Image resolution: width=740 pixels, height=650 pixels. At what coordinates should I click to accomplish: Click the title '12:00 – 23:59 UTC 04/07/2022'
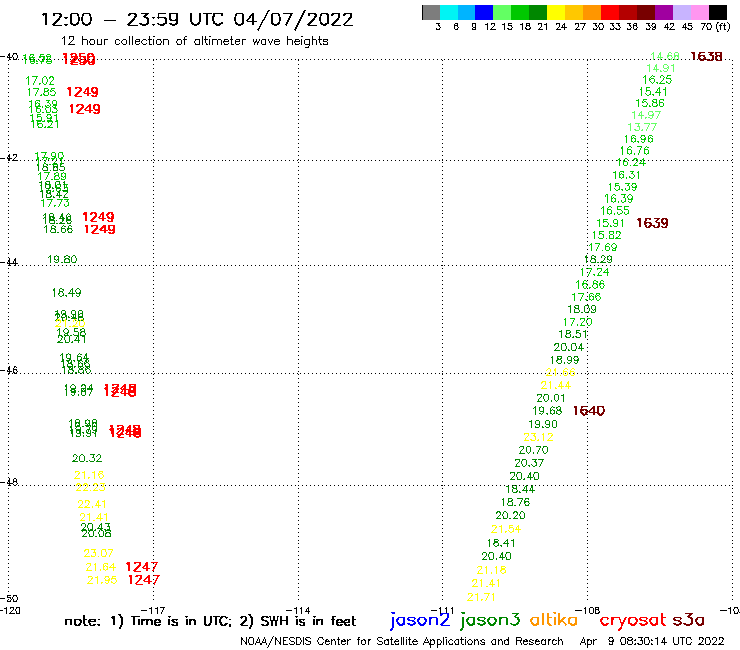(x=197, y=19)
